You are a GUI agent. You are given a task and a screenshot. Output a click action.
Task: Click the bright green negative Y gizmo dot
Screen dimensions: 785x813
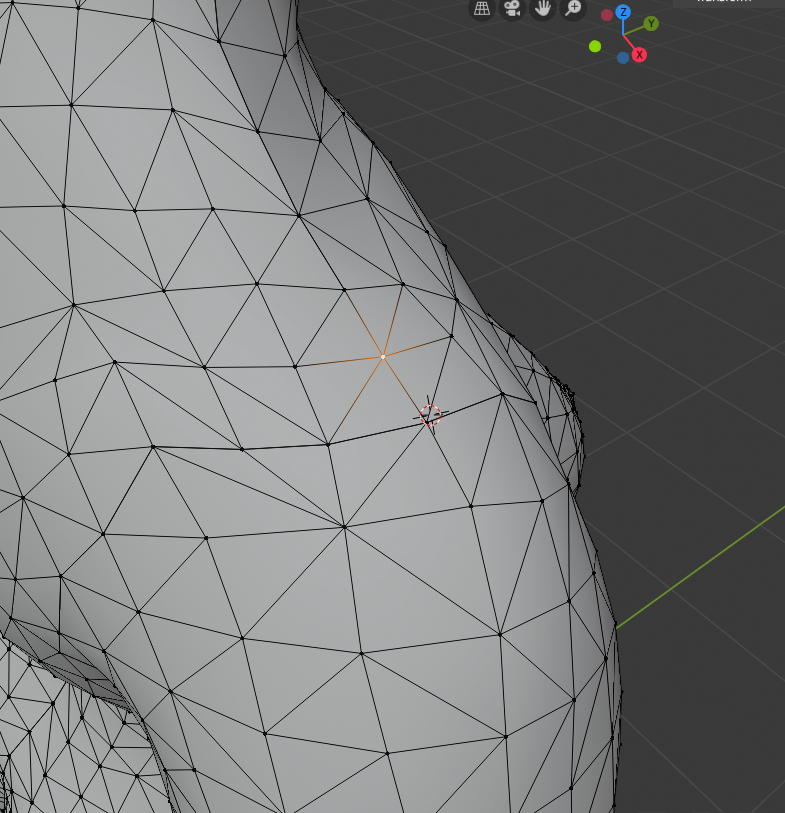pyautogui.click(x=595, y=46)
